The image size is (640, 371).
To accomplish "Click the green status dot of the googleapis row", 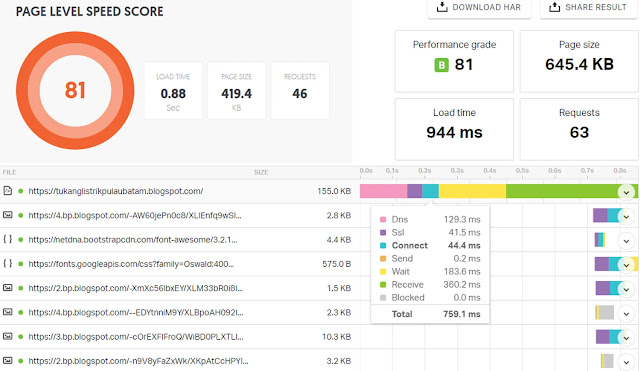I will 20,264.
